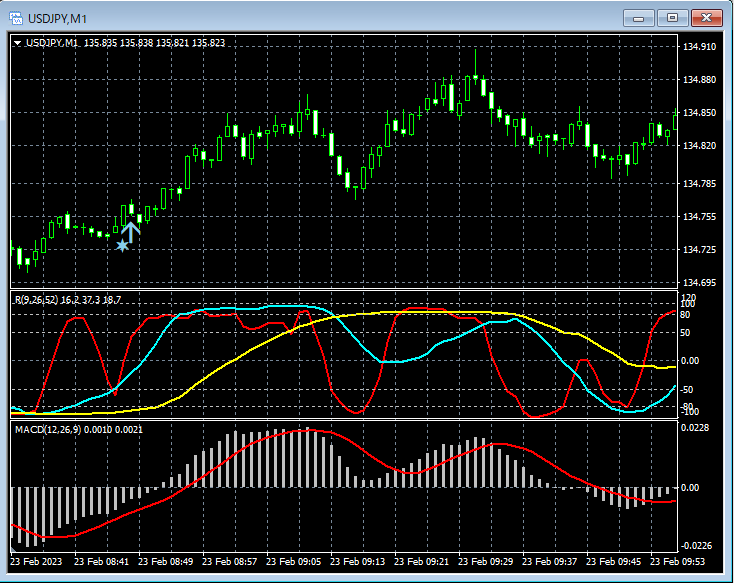Click the chart icon in the title bar

pyautogui.click(x=17, y=18)
